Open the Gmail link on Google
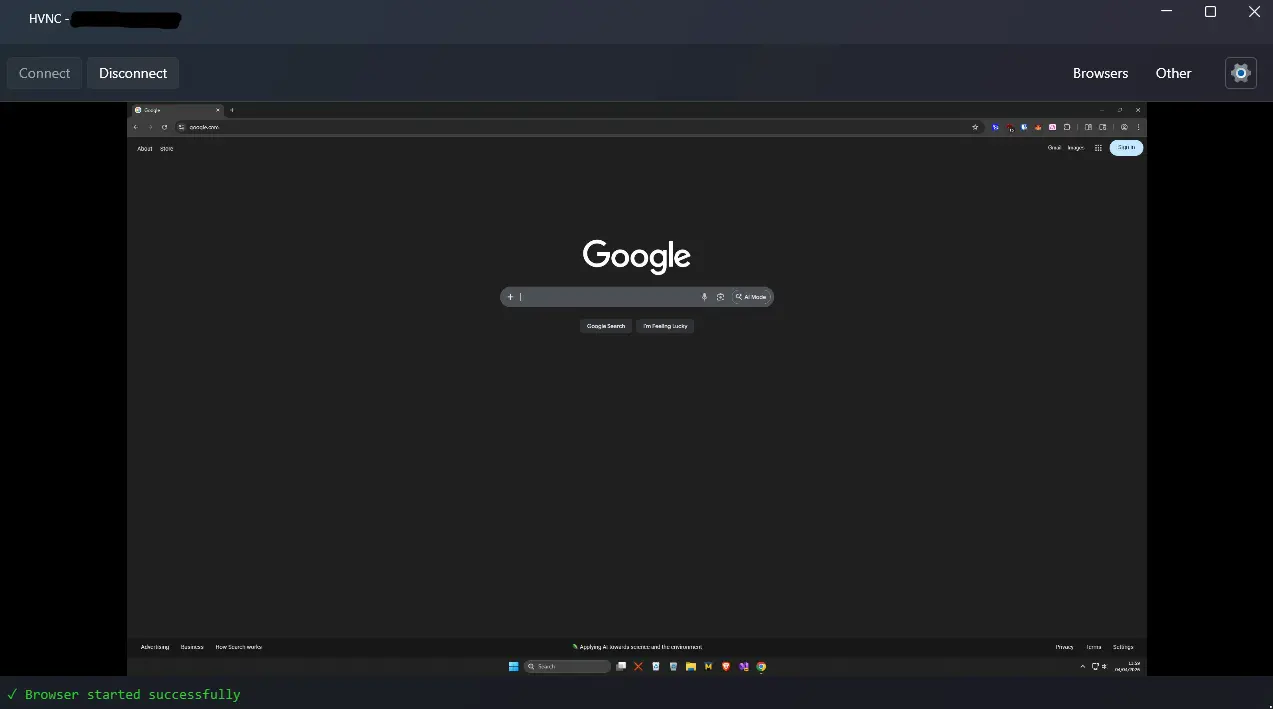This screenshot has width=1273, height=709. 1055,147
